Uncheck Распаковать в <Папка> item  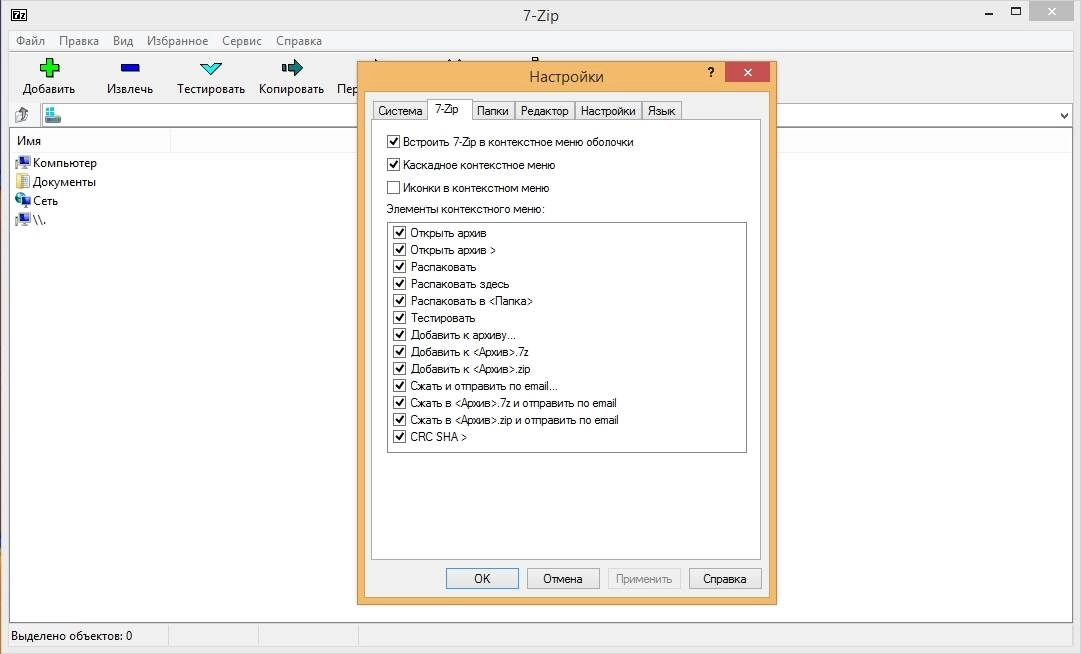point(399,300)
